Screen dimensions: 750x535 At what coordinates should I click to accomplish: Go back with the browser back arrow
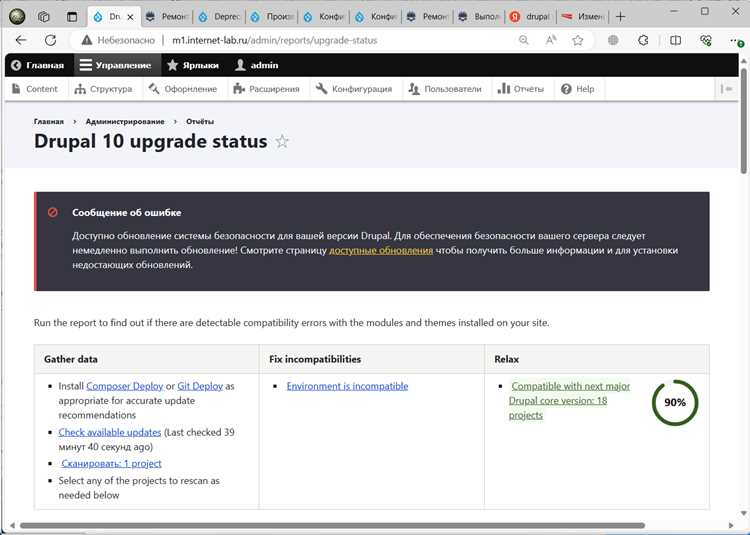[21, 40]
